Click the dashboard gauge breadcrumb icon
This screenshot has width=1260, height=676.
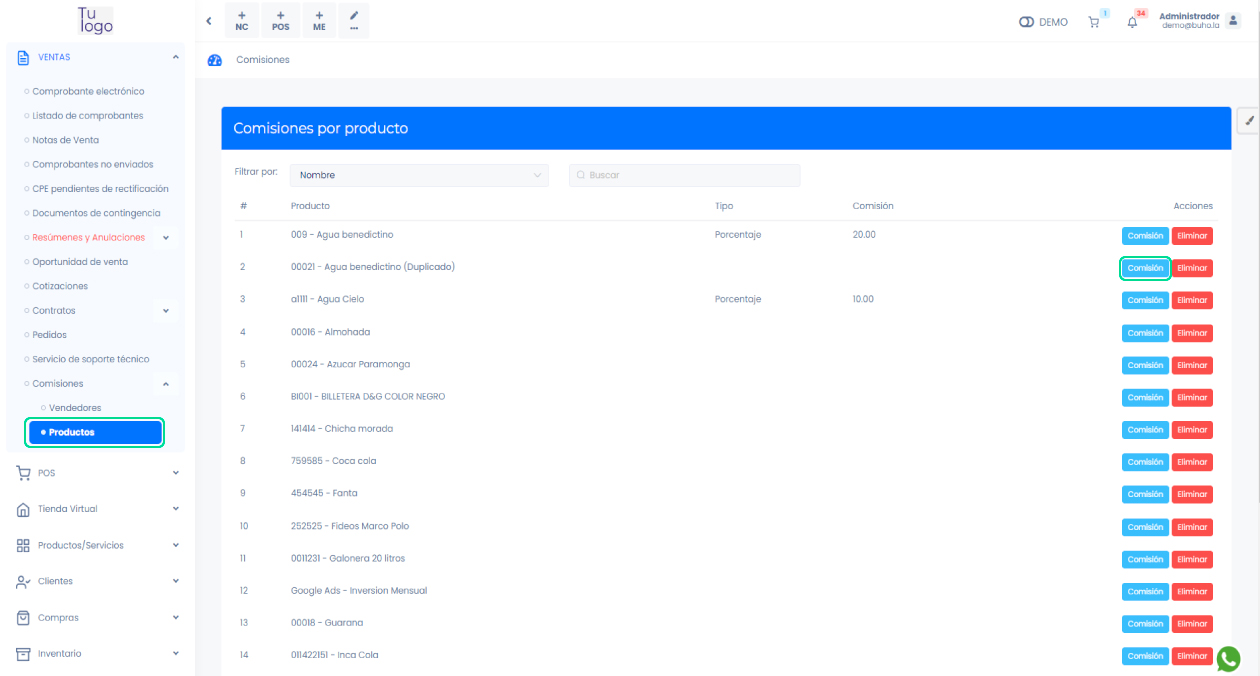click(214, 60)
